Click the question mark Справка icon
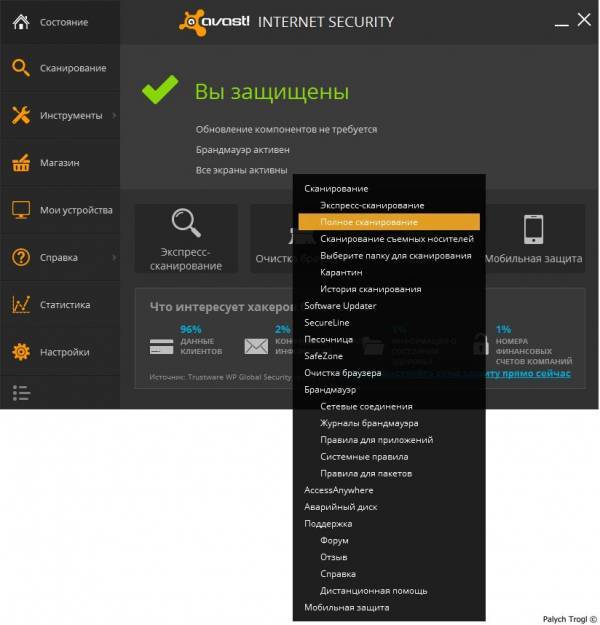 21,257
